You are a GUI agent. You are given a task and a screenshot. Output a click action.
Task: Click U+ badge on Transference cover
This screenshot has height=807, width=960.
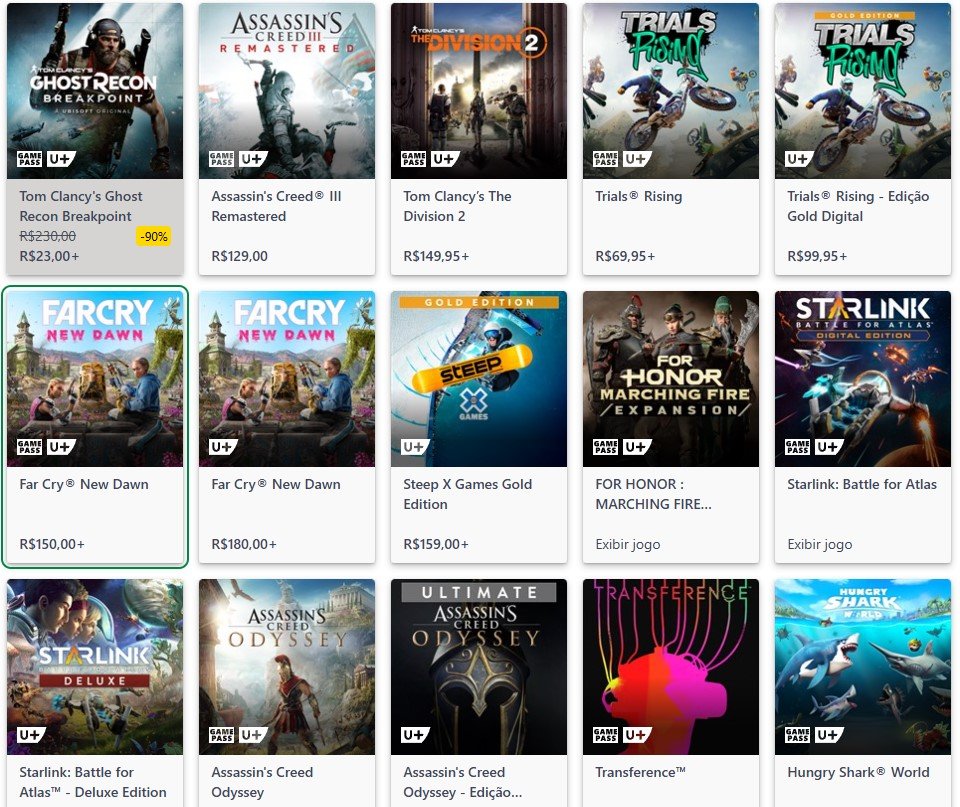[637, 735]
